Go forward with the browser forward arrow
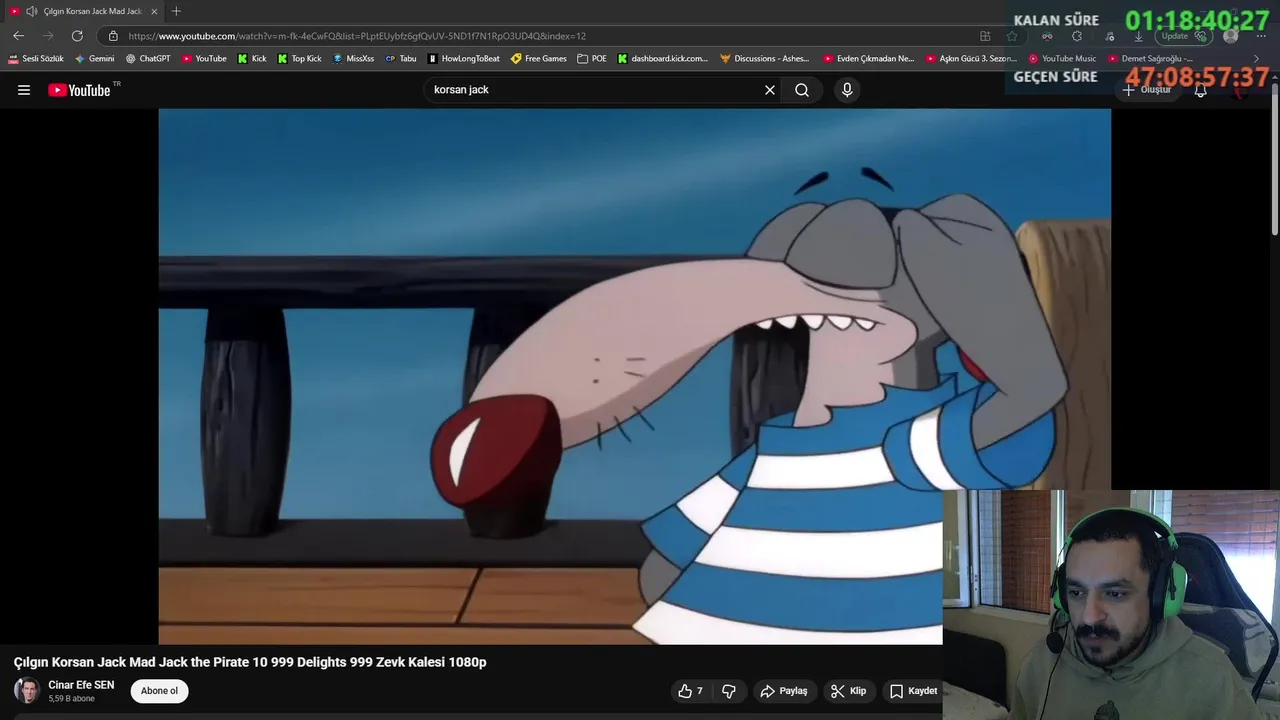1280x720 pixels. [47, 36]
